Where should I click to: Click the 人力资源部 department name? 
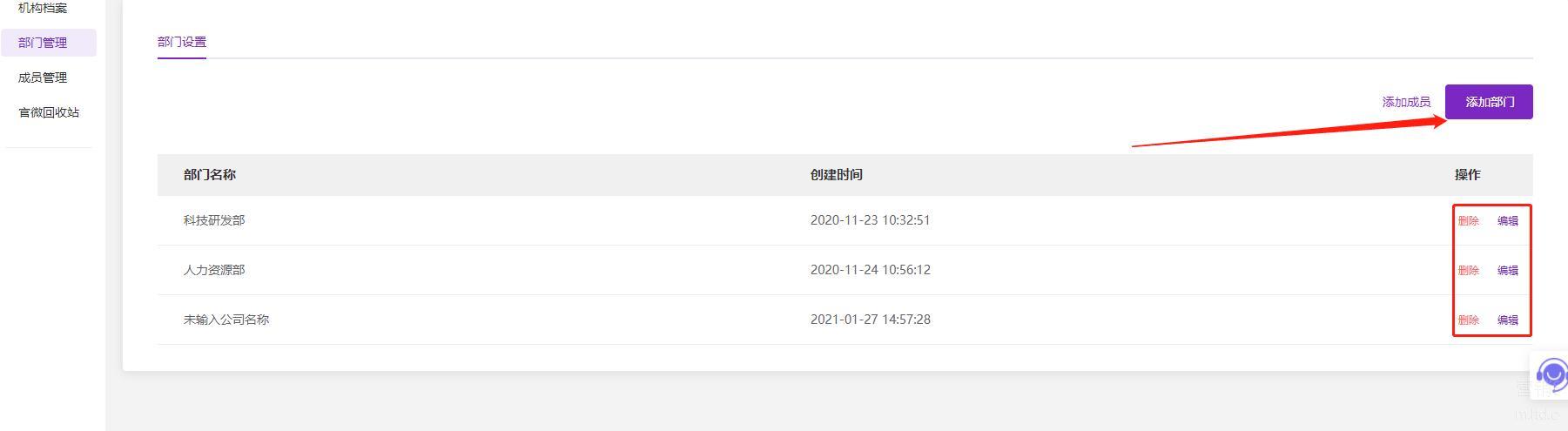pyautogui.click(x=214, y=270)
